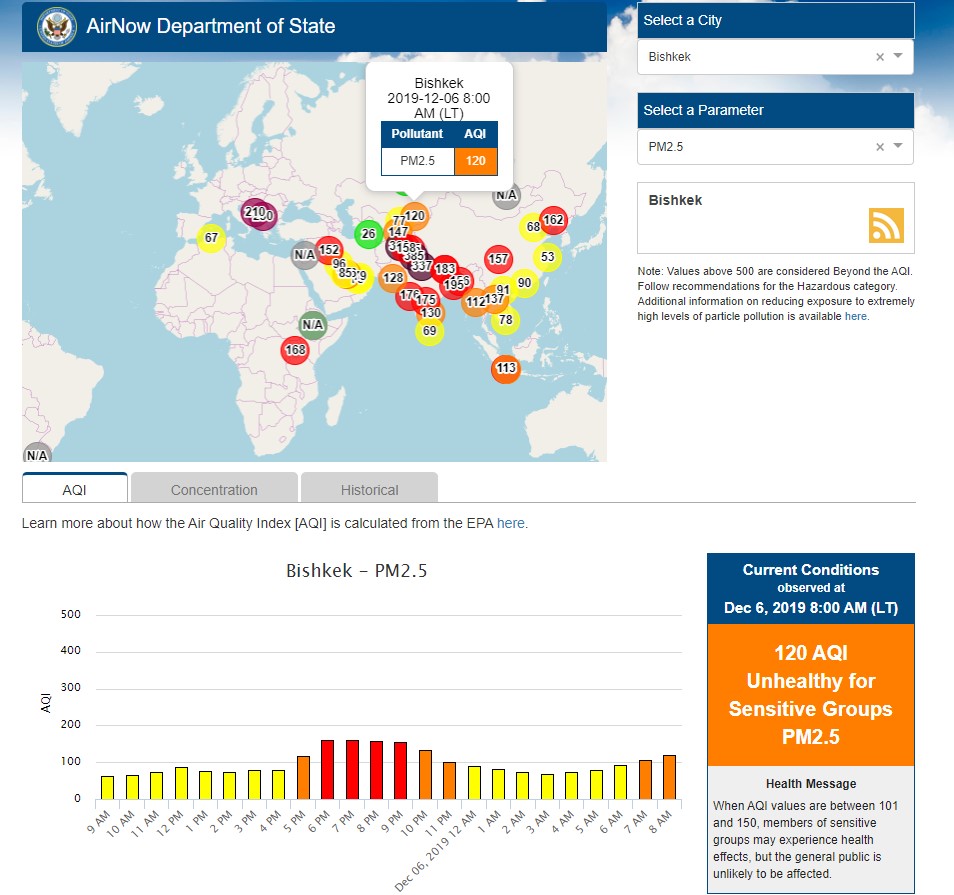Clear the Bishkek city selection
The image size is (954, 895).
pos(880,57)
